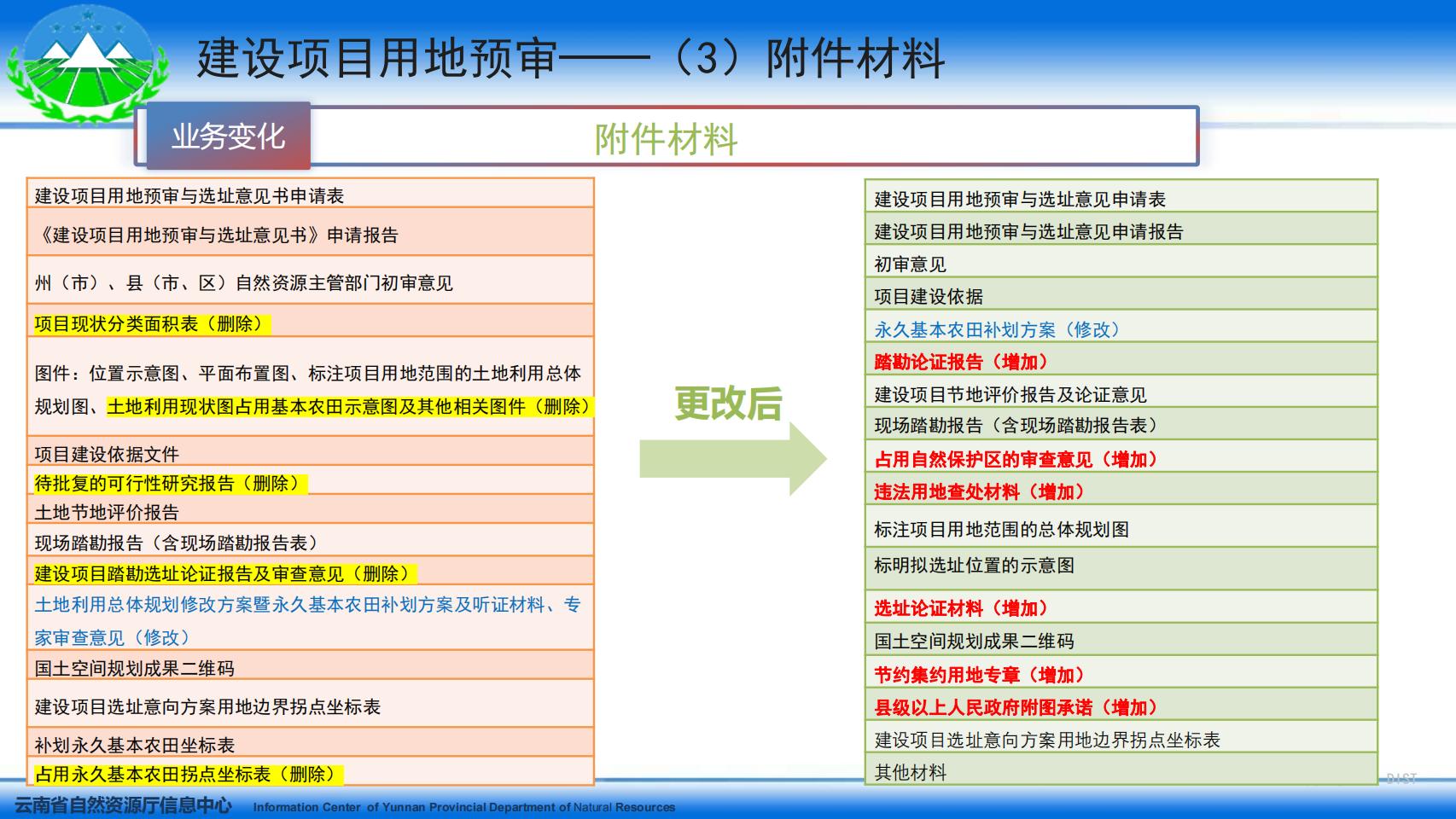The height and width of the screenshot is (819, 1456).
Task: Select left row 建设项目选址意向方案用地边界拐点坐标表
Action: point(311,704)
